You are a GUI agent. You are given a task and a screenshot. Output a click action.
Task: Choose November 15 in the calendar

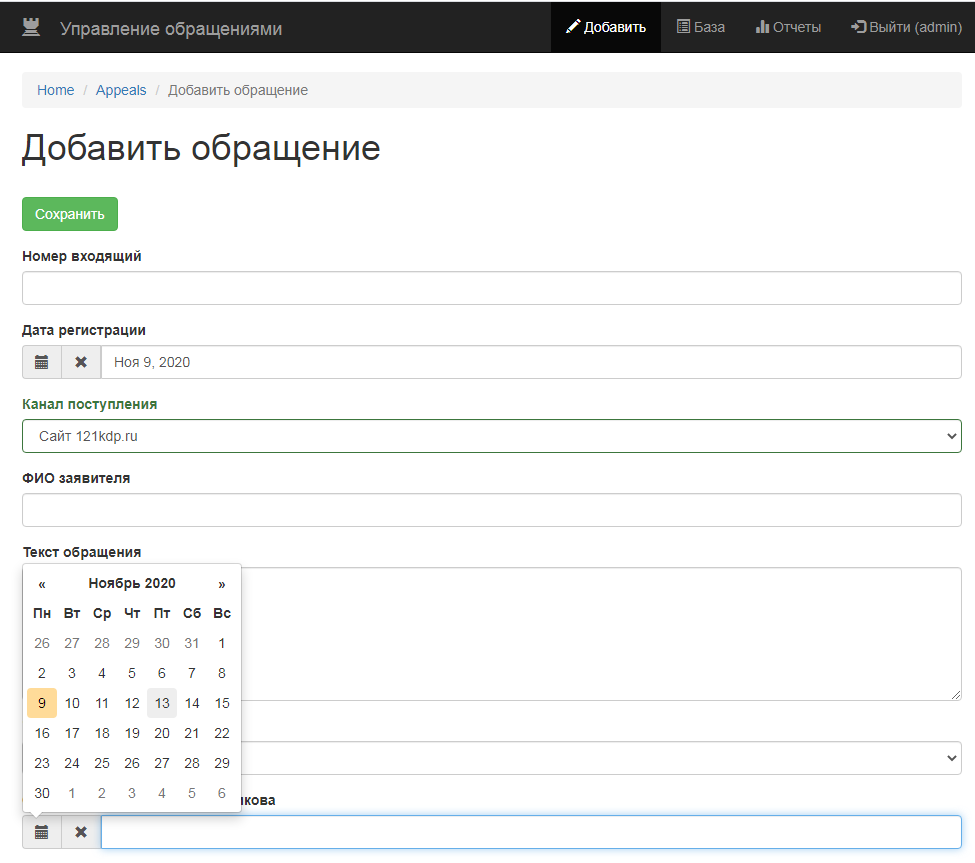tap(222, 703)
